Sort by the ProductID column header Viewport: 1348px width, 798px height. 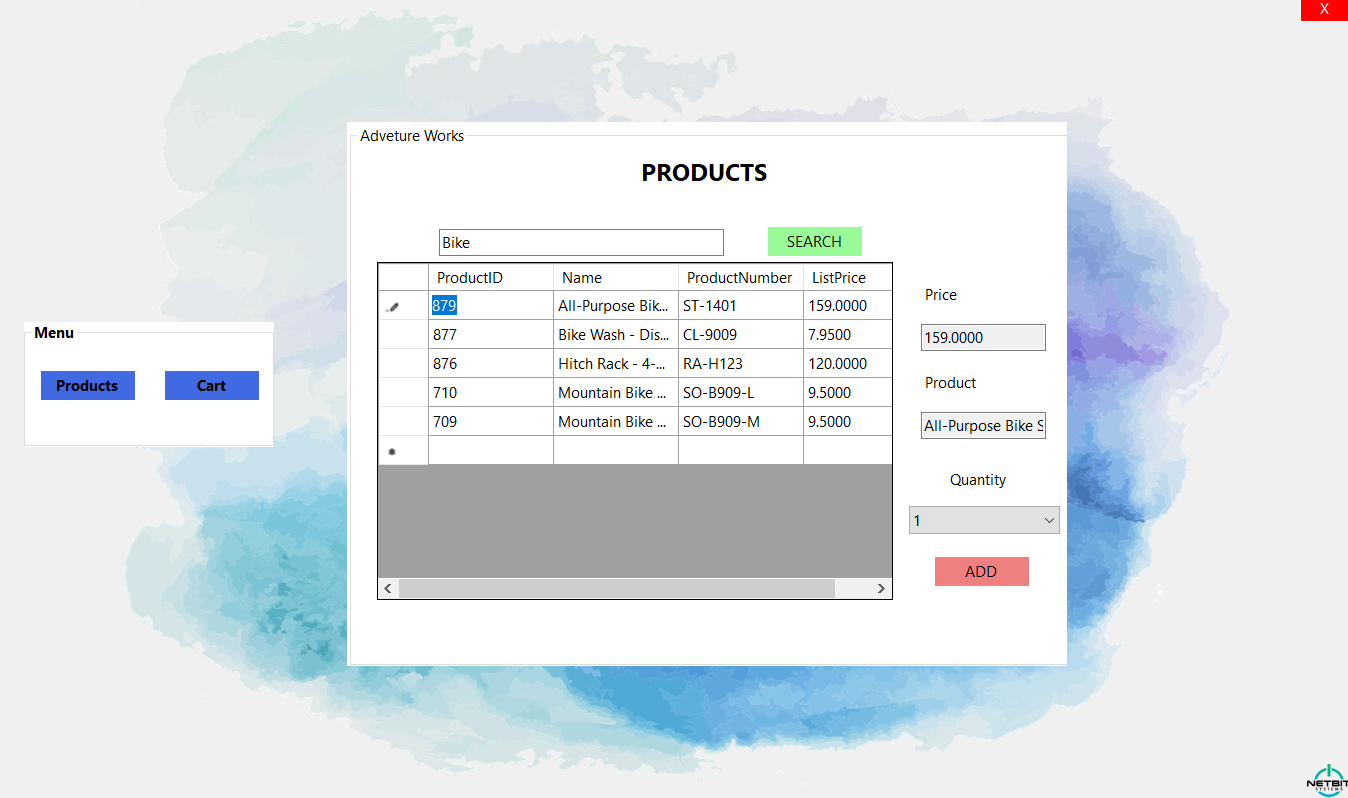[470, 277]
